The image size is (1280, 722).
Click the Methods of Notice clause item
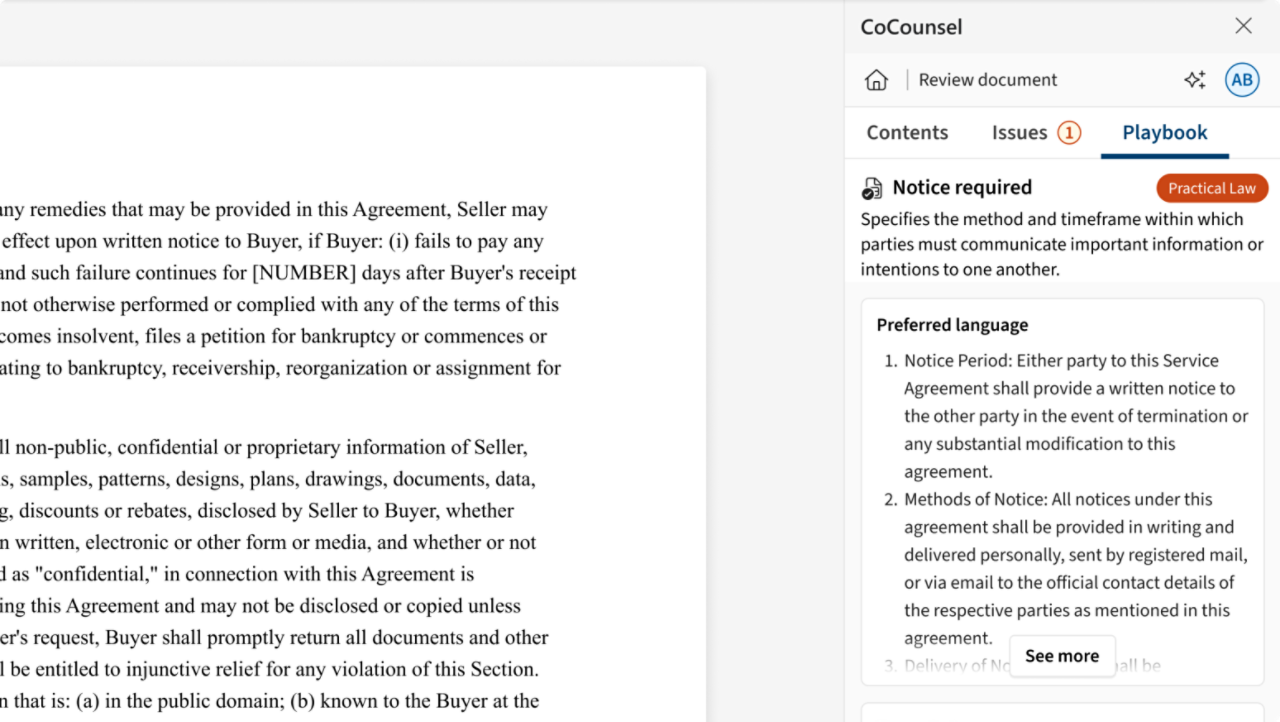(1067, 568)
